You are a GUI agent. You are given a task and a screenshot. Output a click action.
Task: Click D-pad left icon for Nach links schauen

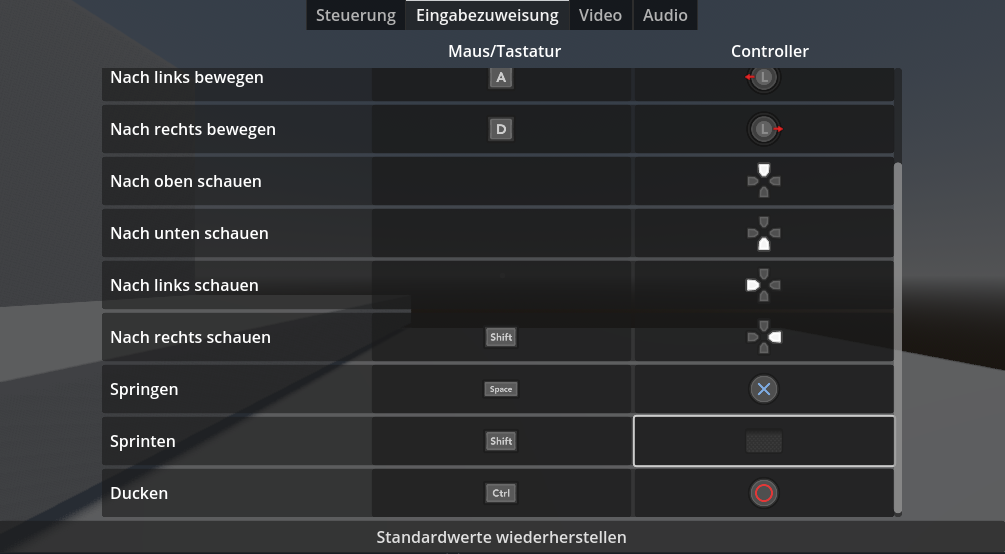(x=764, y=285)
